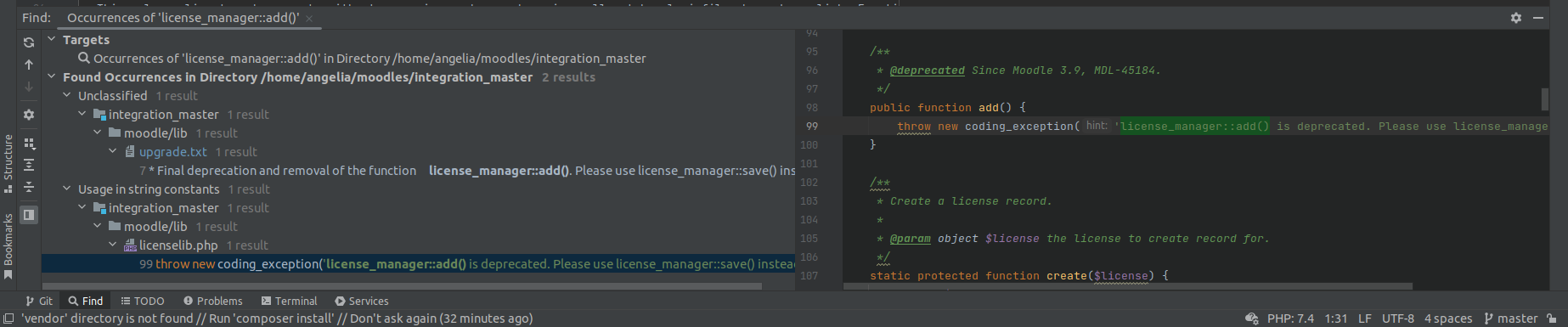Click the PHP file icon next to licenselib.php
The image size is (1568, 327).
(x=130, y=245)
